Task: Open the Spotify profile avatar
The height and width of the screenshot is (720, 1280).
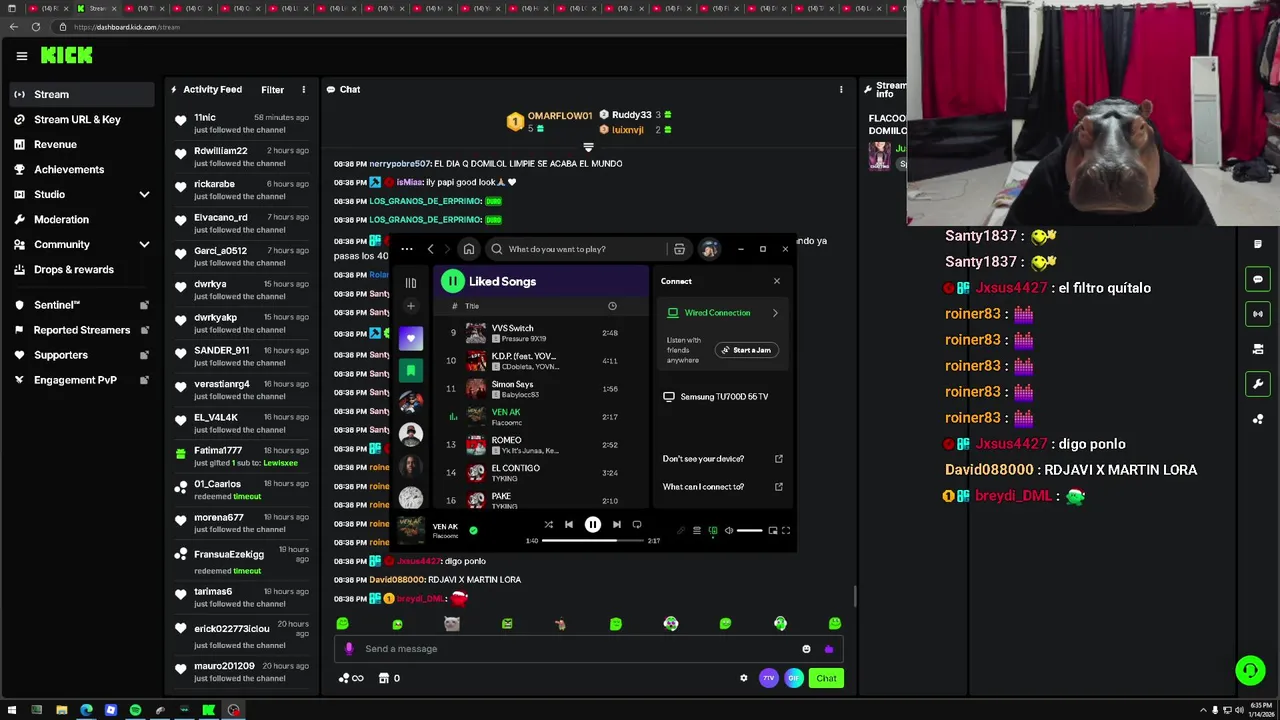Action: (709, 249)
